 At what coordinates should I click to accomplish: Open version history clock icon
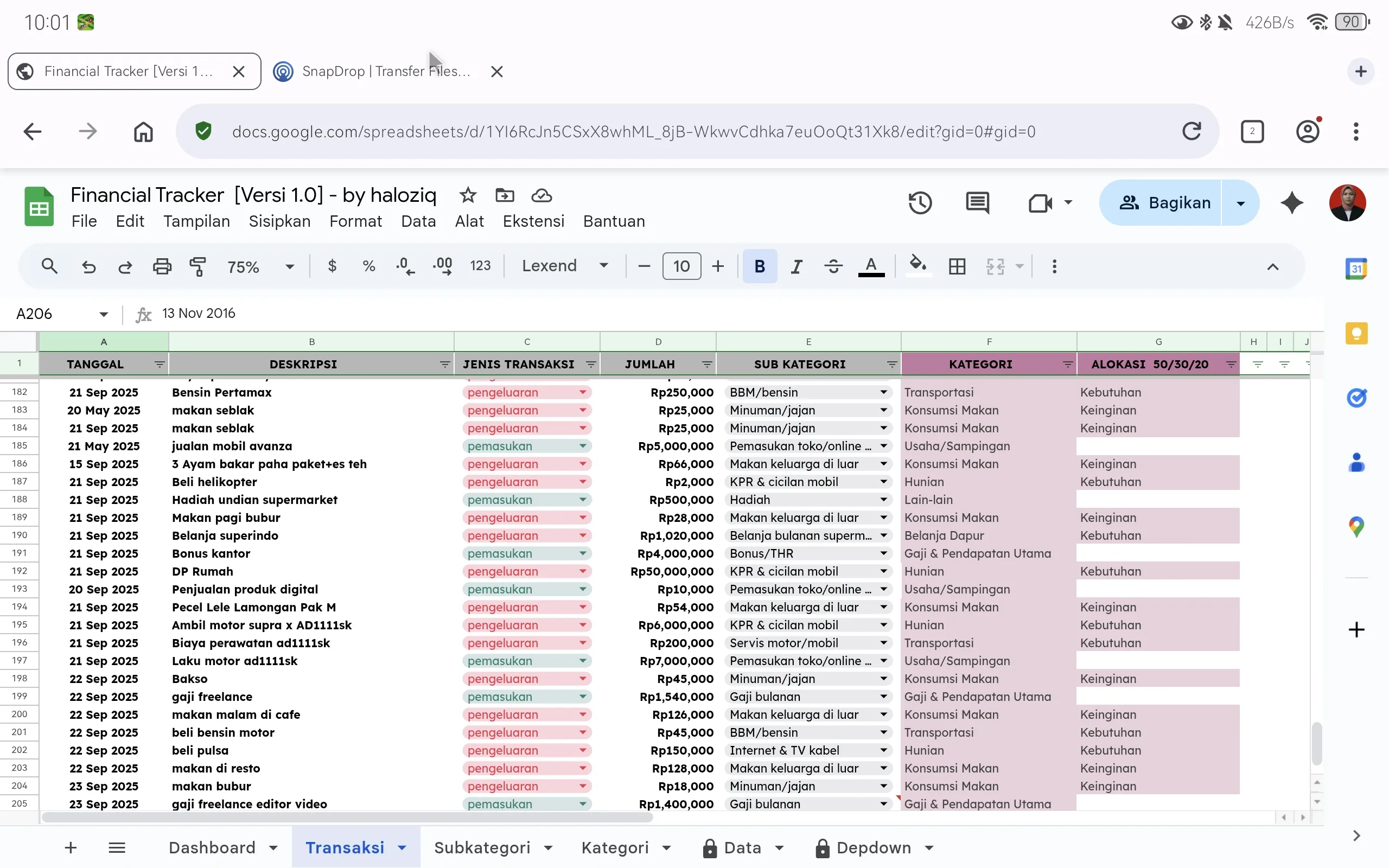pos(920,203)
